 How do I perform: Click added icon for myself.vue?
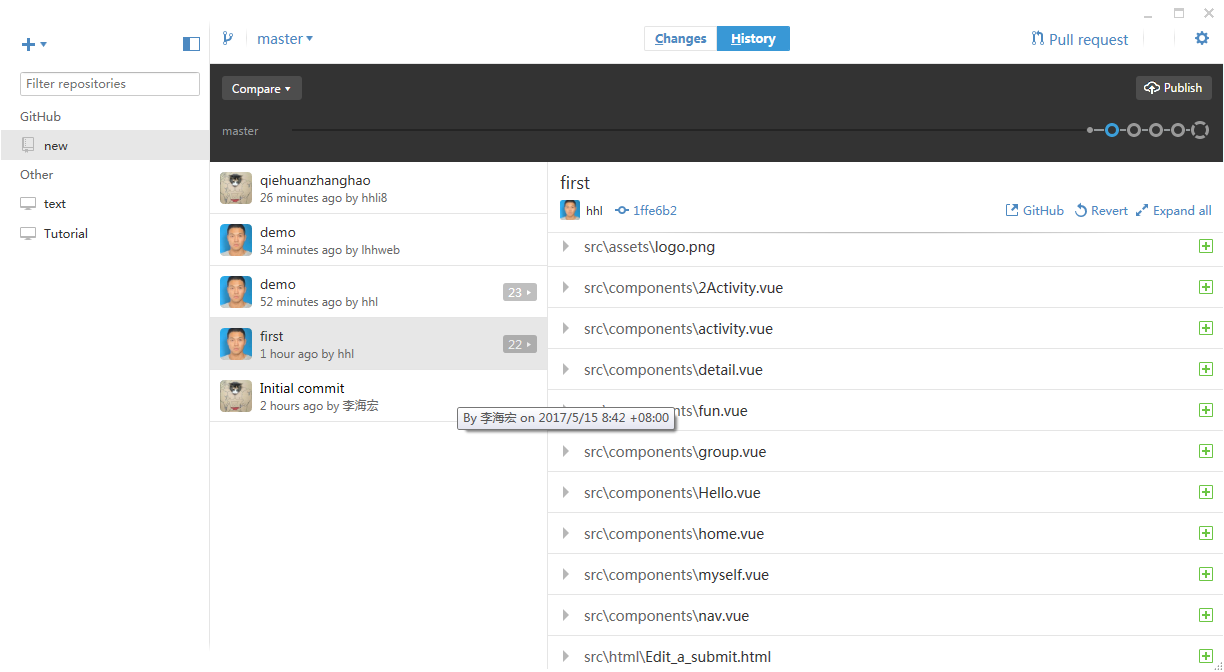[1205, 574]
